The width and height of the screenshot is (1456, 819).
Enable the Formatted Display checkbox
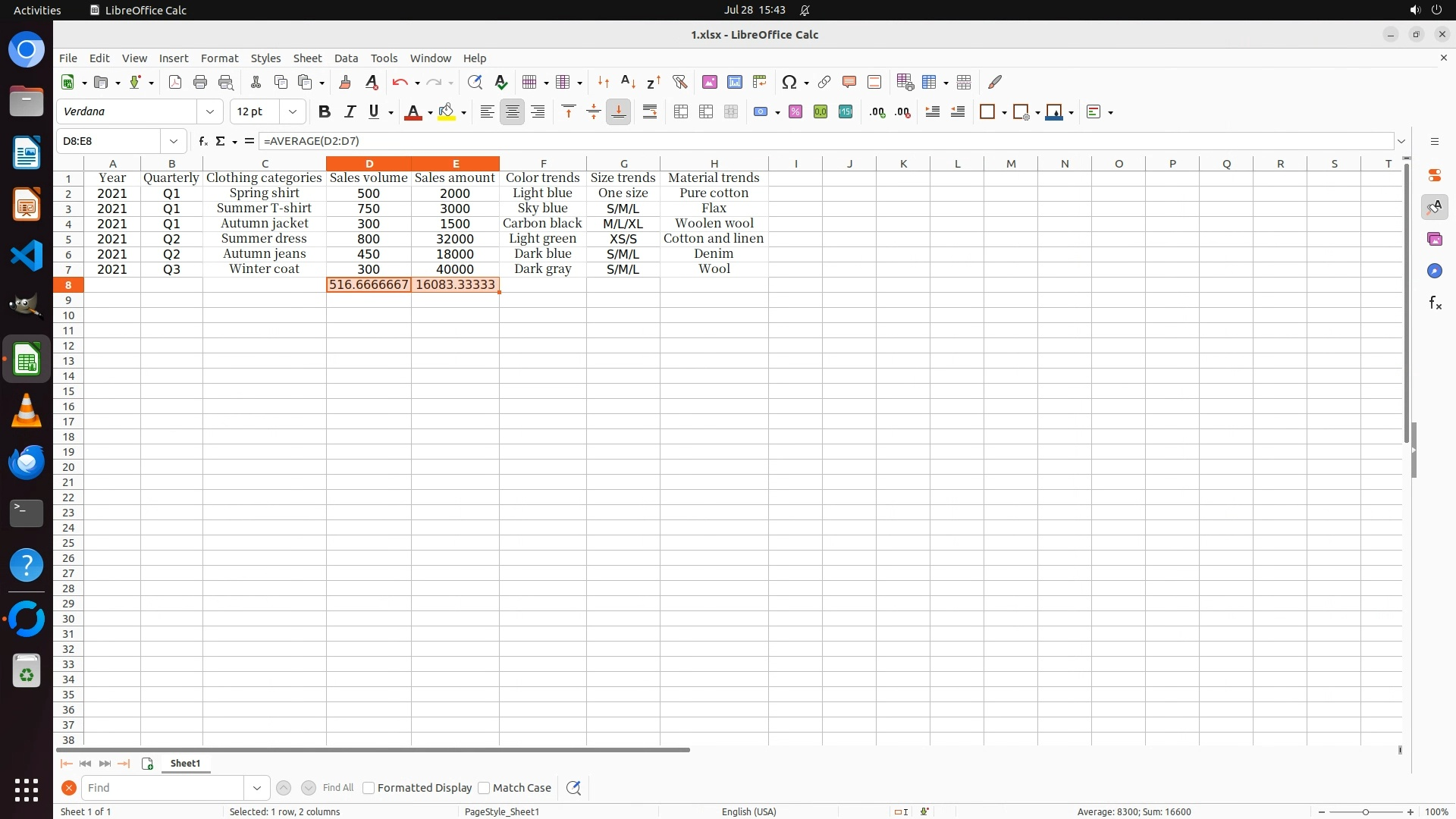point(369,788)
